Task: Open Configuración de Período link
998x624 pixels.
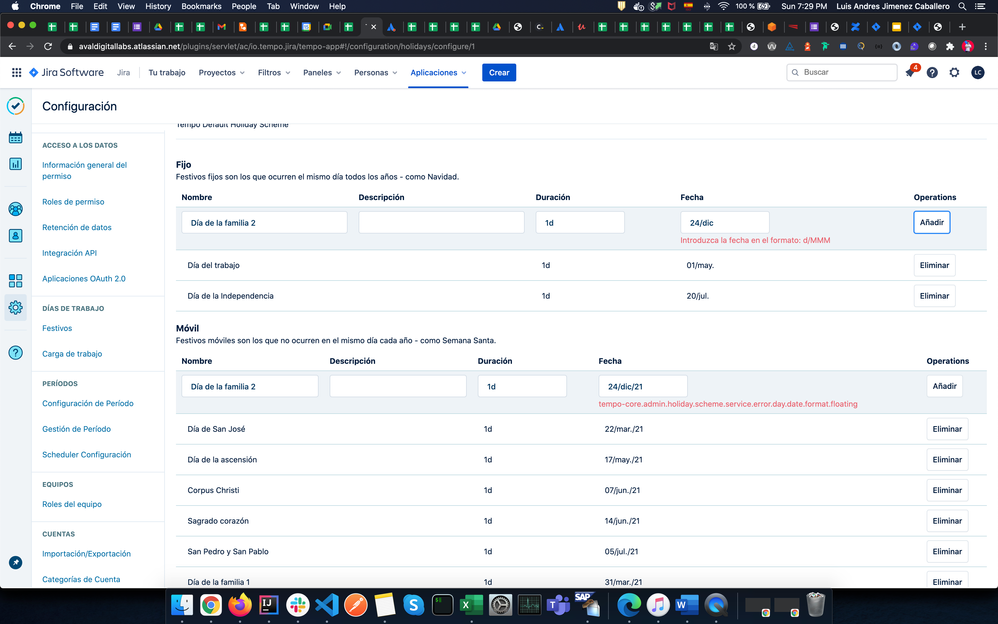Action: coord(88,403)
